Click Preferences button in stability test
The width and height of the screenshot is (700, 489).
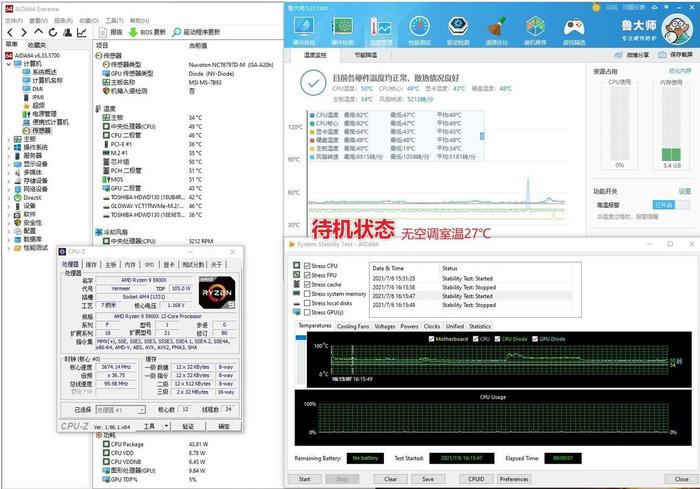point(514,479)
